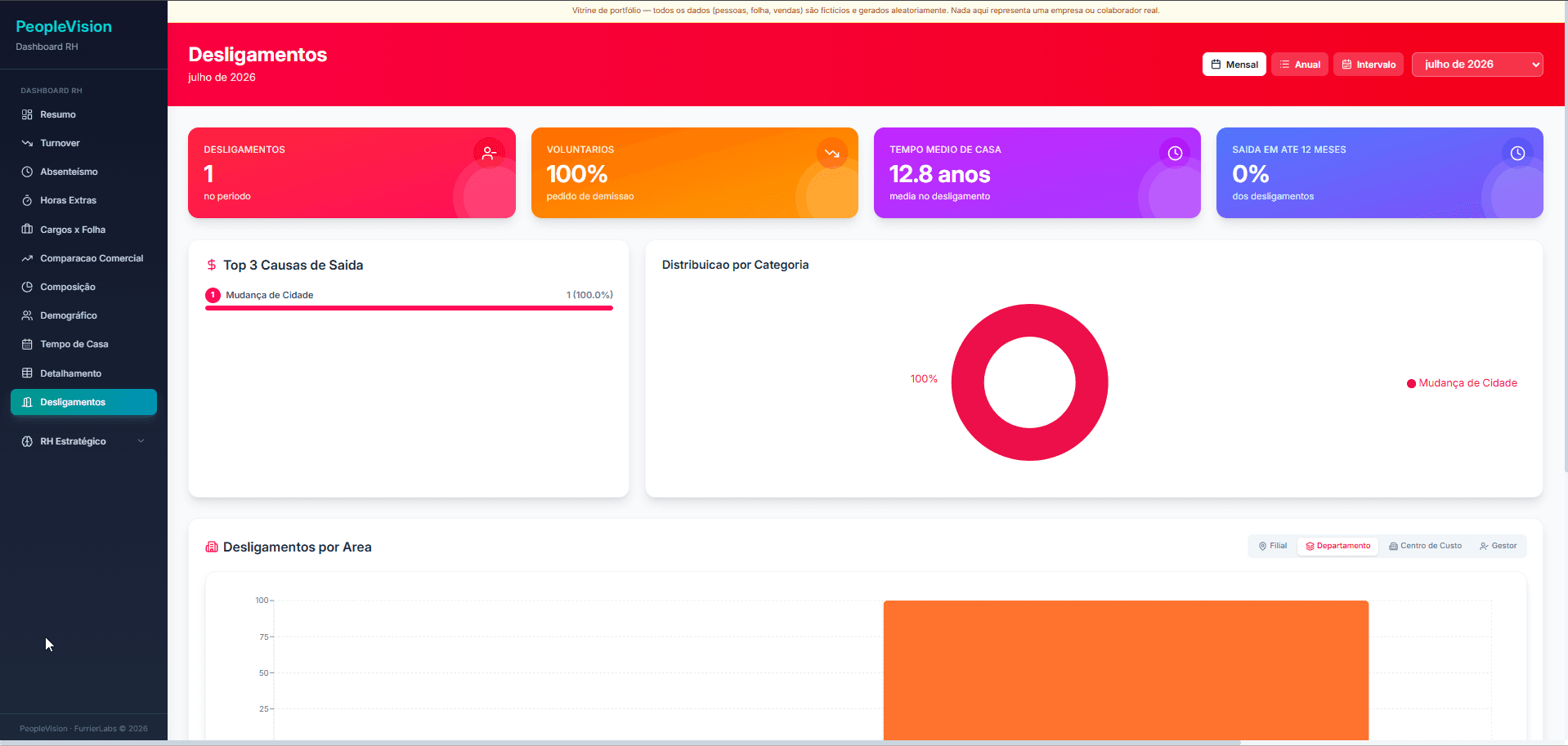
Task: Open the Demográfico page
Action: pos(83,315)
